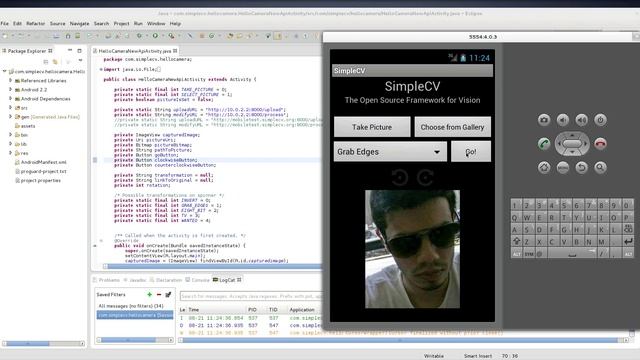Remove the selected LogCat filter
Viewport: 640px width, 360px height.
click(x=159, y=294)
